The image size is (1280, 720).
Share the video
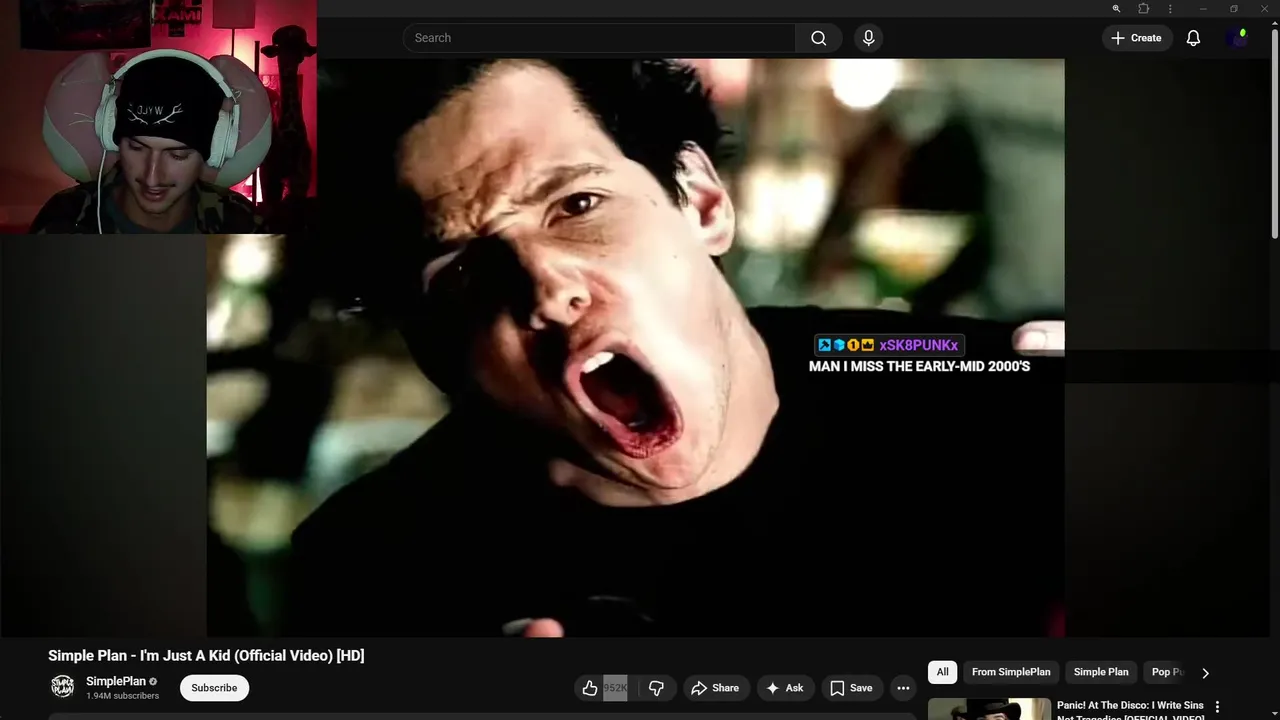pos(716,688)
